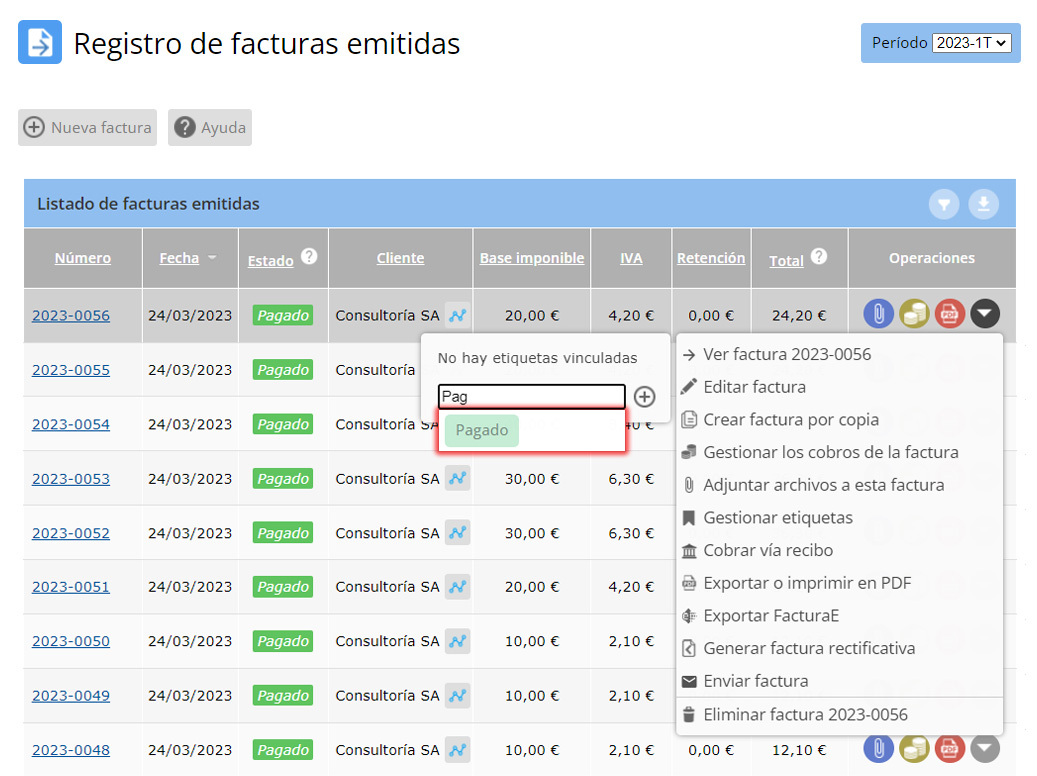This screenshot has width=1037, height=776.
Task: Sort by Total column header
Action: tap(786, 261)
